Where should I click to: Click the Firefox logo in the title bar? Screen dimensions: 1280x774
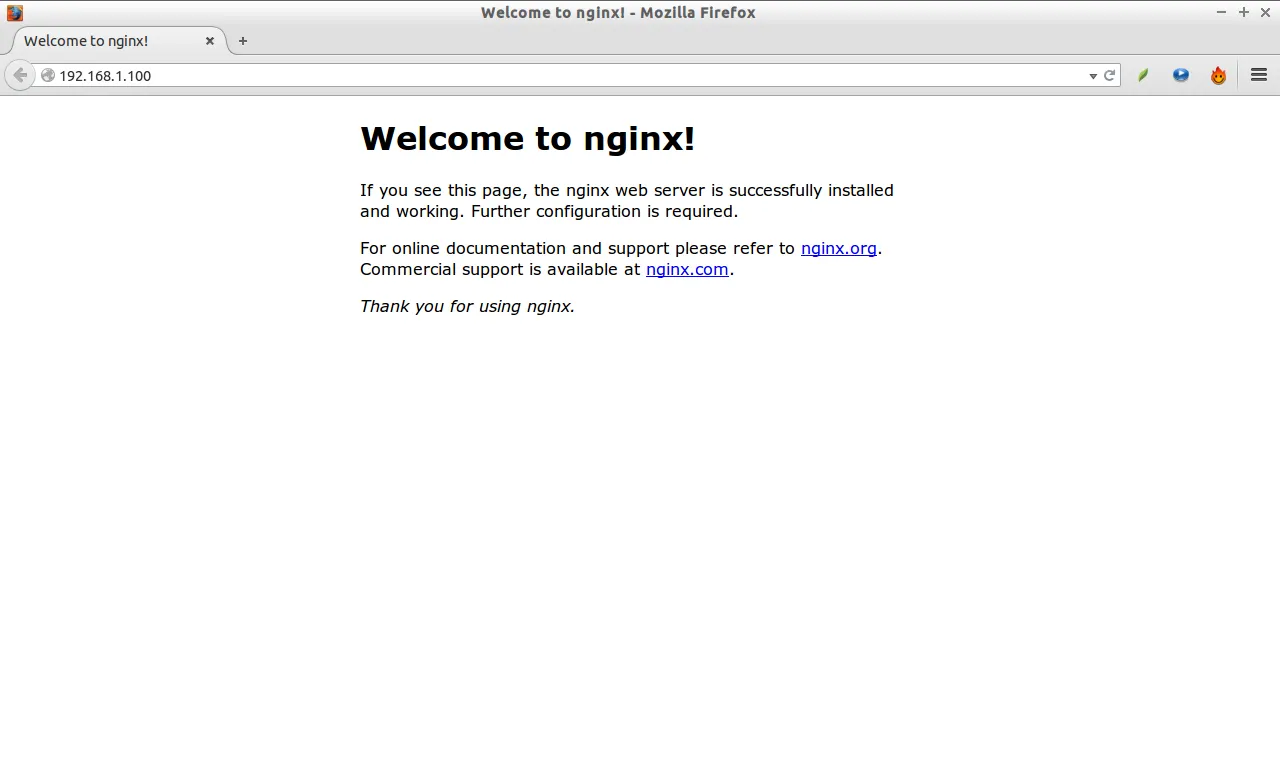tap(14, 13)
